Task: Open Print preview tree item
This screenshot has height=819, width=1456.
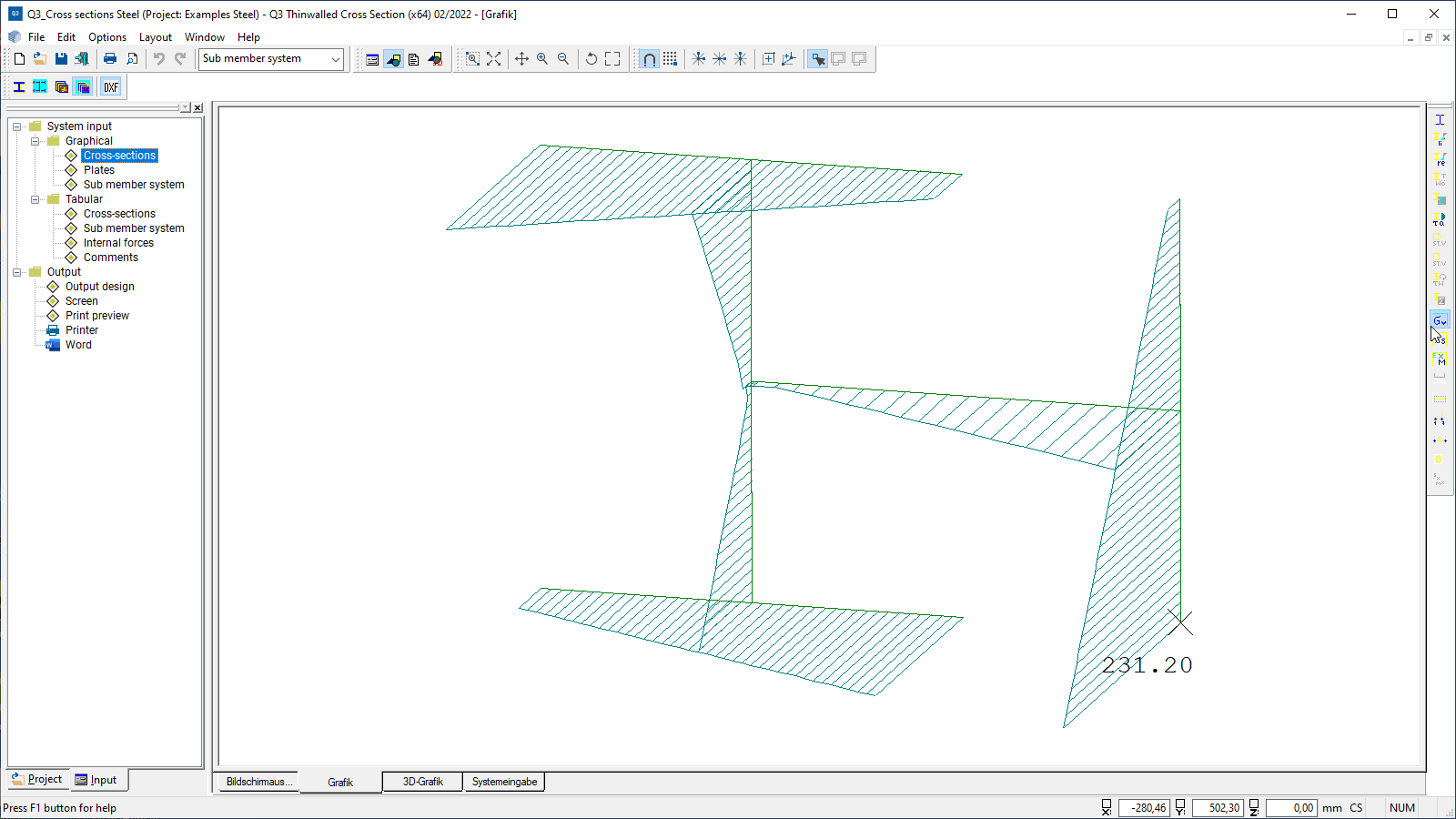Action: click(97, 316)
